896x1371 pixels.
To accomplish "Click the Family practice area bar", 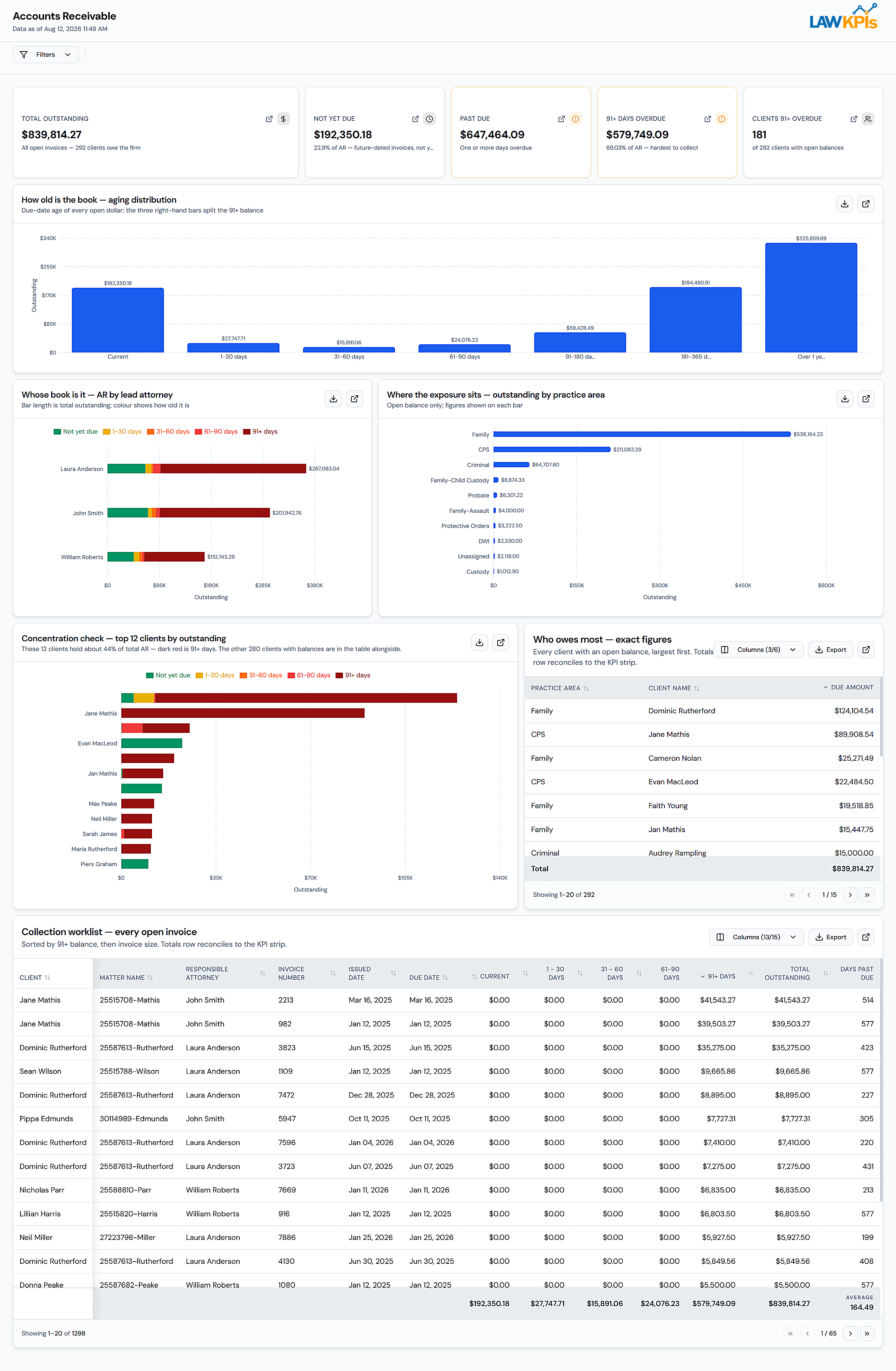I will (x=641, y=434).
